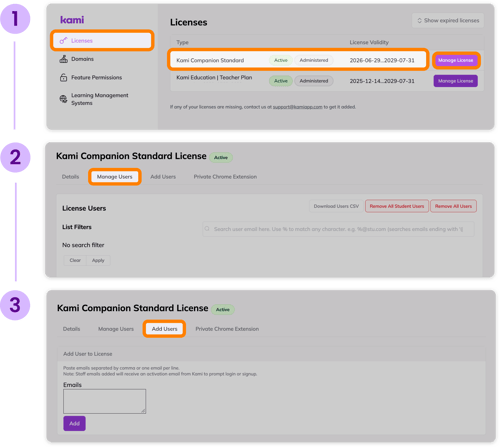This screenshot has height=447, width=500.
Task: Open Details tab in the Add Users panel
Action: point(71,329)
